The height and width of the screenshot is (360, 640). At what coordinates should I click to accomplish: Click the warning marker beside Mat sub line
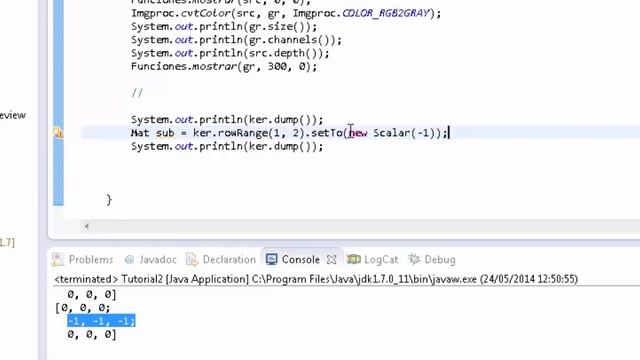point(58,133)
